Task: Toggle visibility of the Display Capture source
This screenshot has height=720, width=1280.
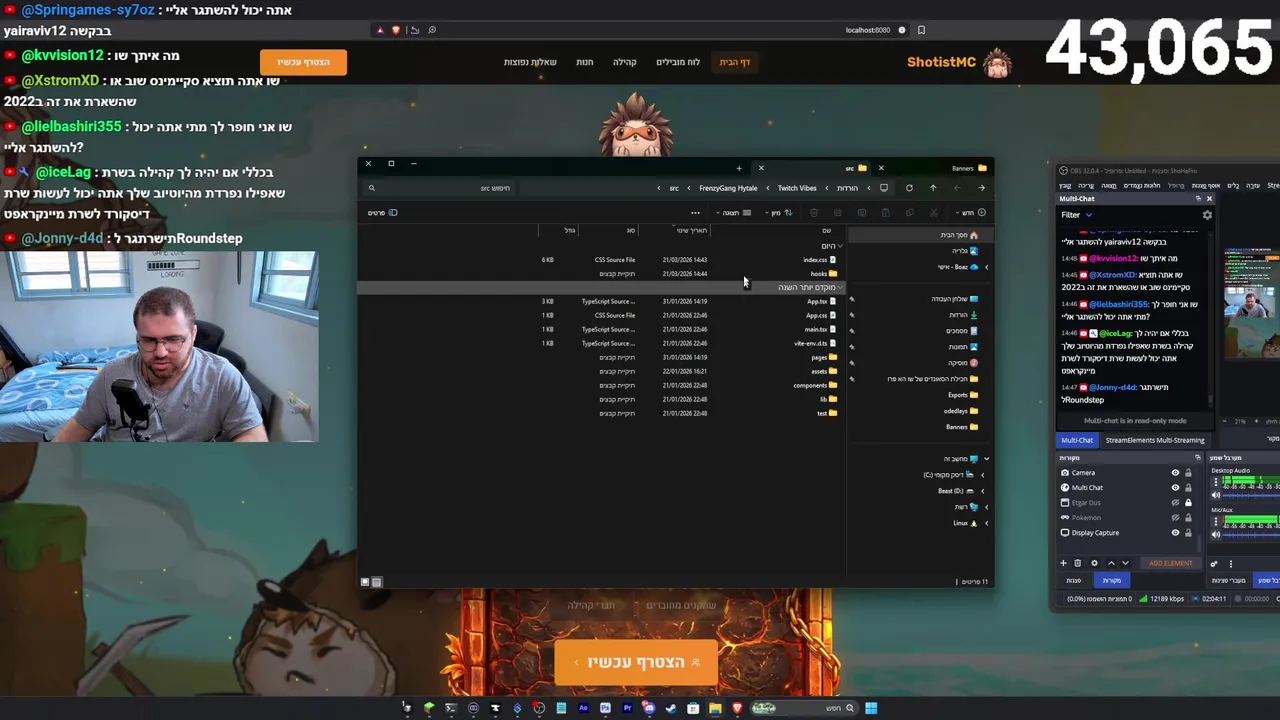Action: (x=1175, y=533)
